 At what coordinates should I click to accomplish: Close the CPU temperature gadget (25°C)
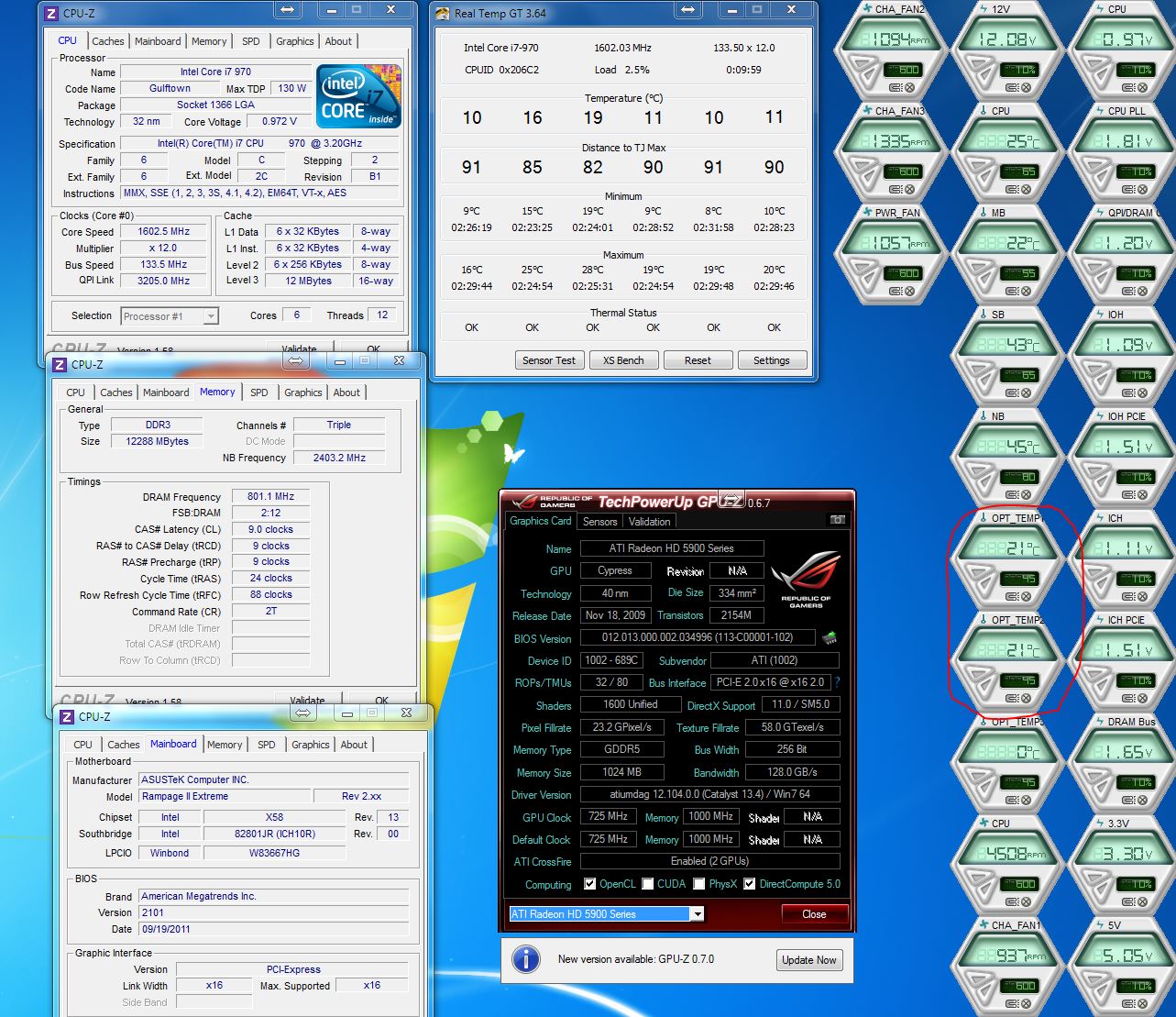(1026, 189)
